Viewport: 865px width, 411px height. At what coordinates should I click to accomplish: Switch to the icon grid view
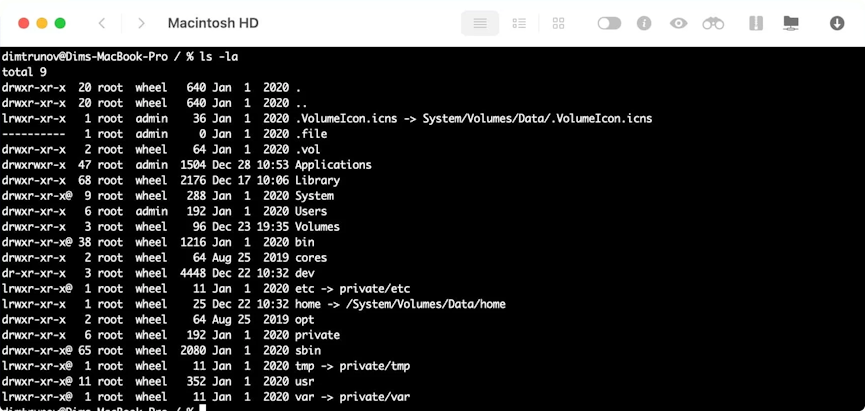tap(559, 23)
